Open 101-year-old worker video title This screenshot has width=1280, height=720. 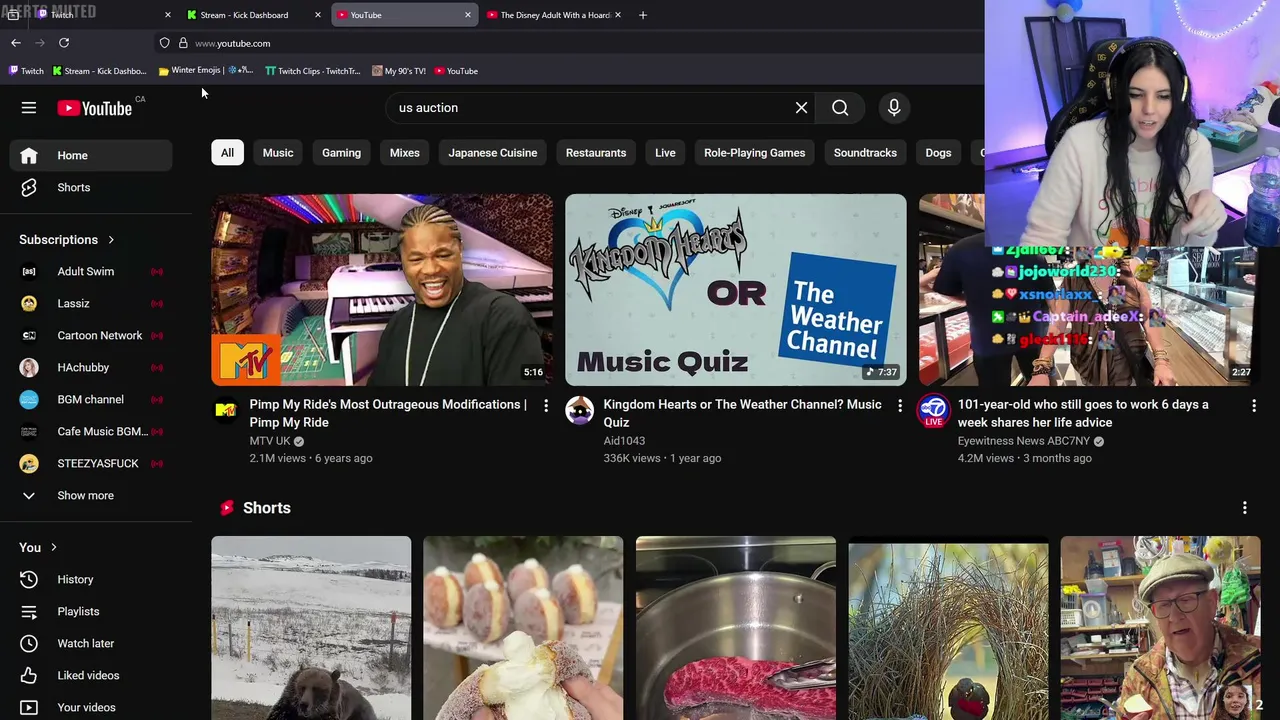1083,413
